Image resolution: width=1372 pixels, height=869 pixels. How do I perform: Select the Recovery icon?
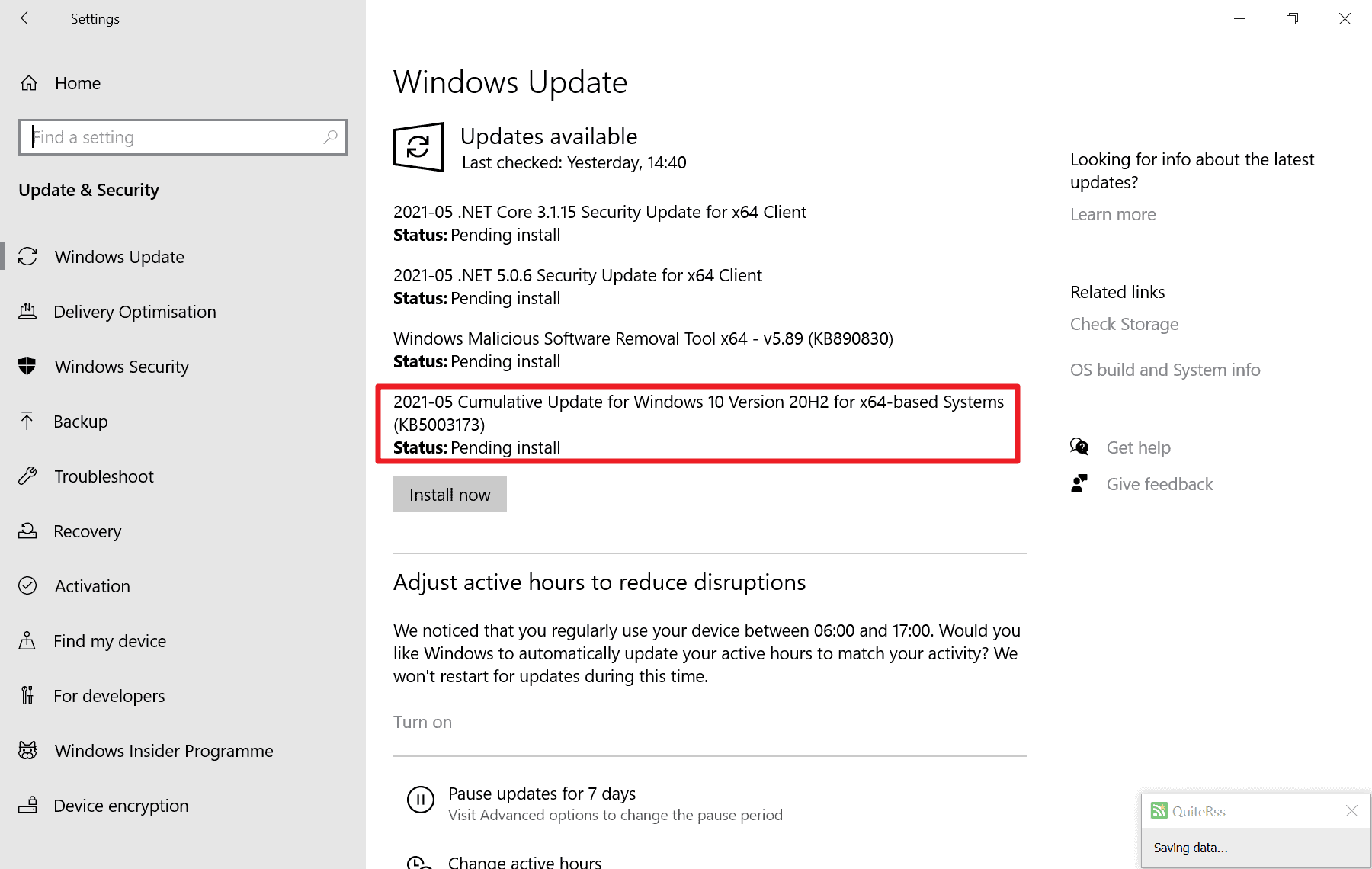point(28,531)
